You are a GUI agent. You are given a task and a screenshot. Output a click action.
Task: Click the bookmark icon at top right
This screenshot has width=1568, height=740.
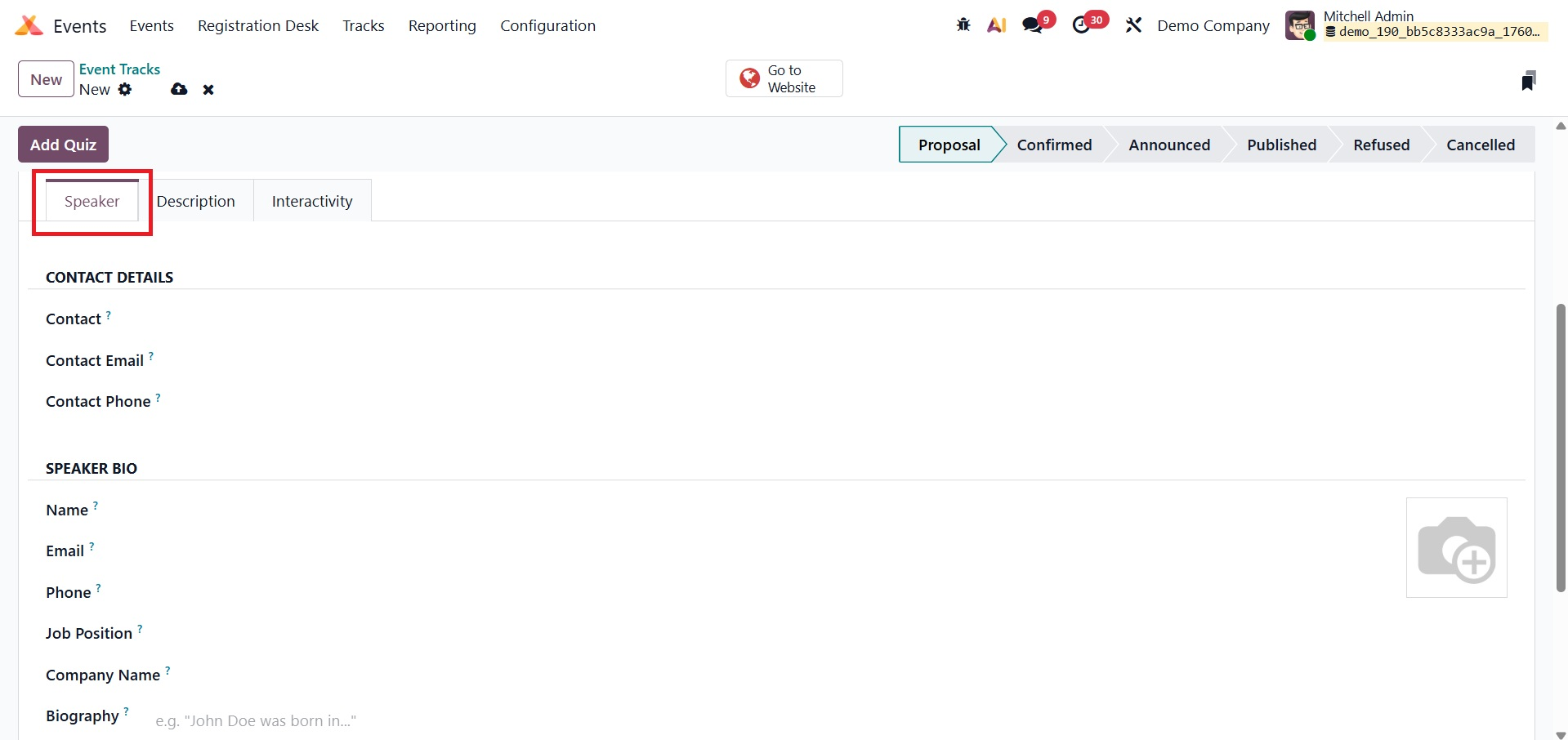tap(1528, 80)
